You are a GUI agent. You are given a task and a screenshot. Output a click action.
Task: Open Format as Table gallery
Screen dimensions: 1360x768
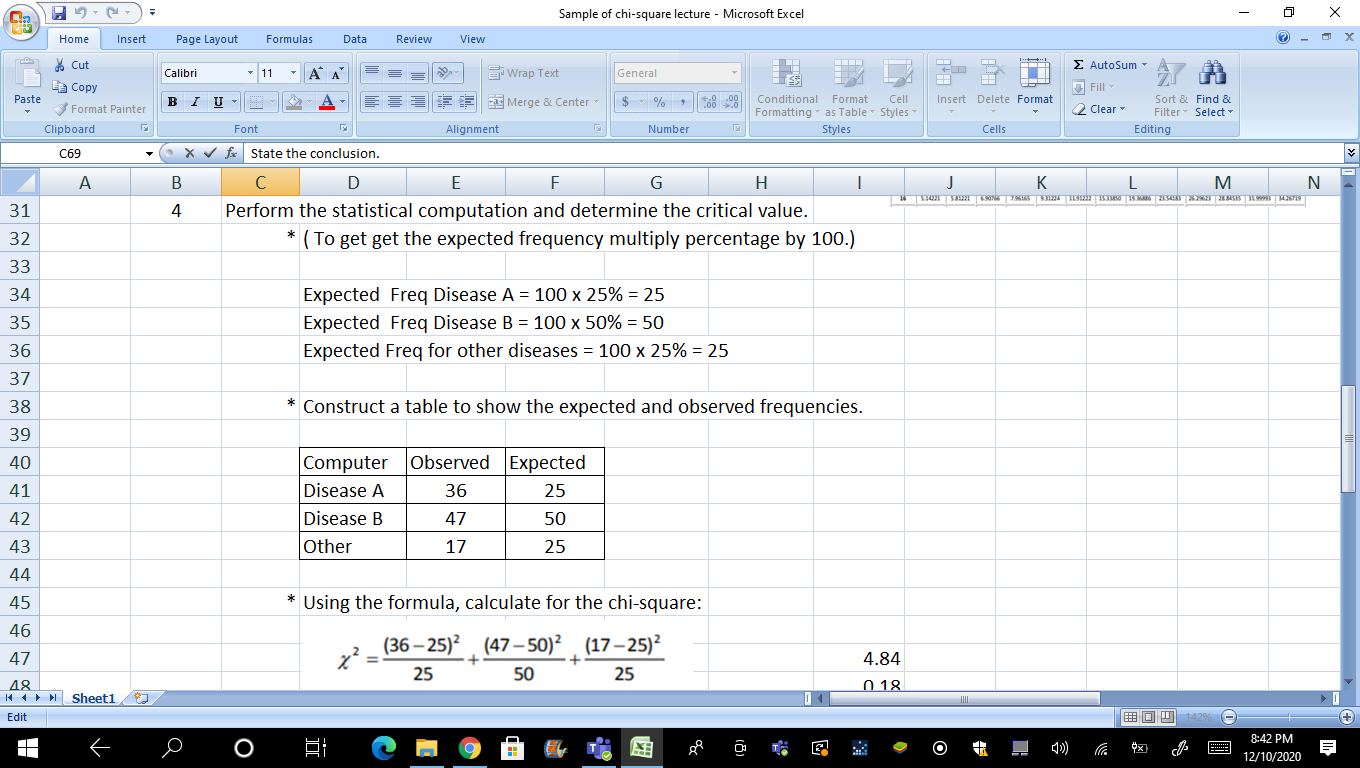(x=849, y=88)
